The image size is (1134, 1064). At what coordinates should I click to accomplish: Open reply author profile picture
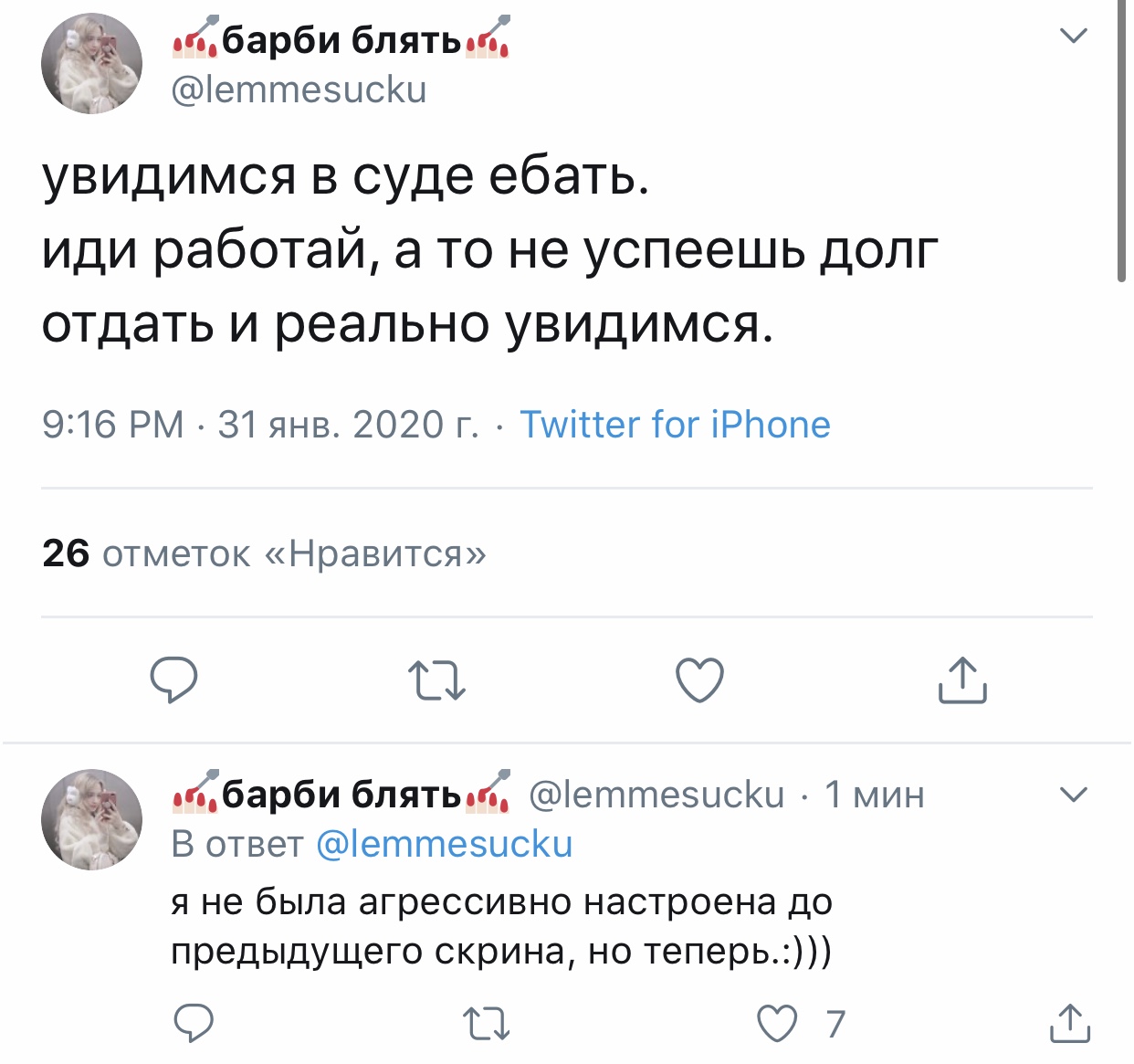(91, 819)
